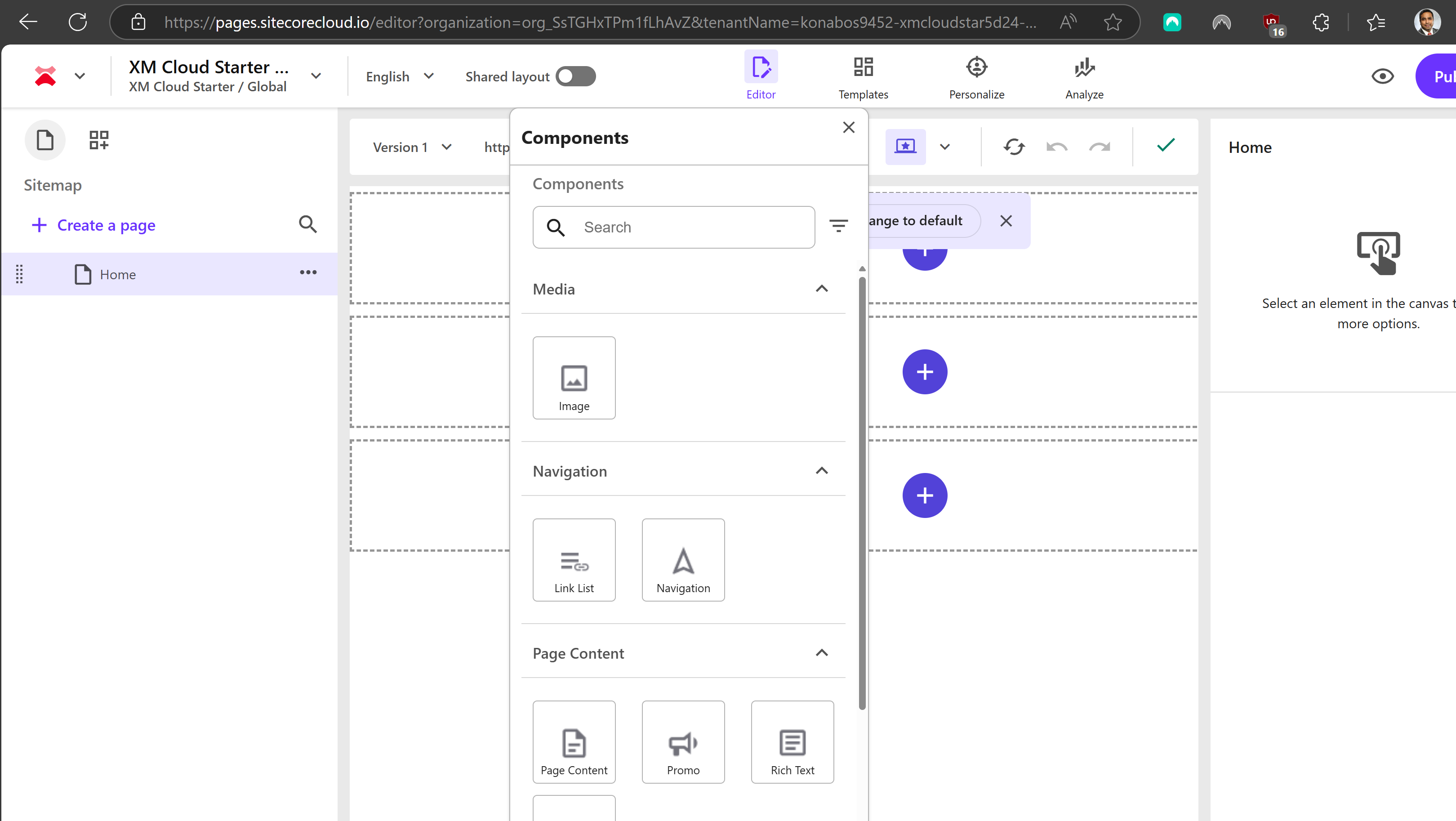1456x821 pixels.
Task: Select the Image component tile
Action: coord(574,378)
